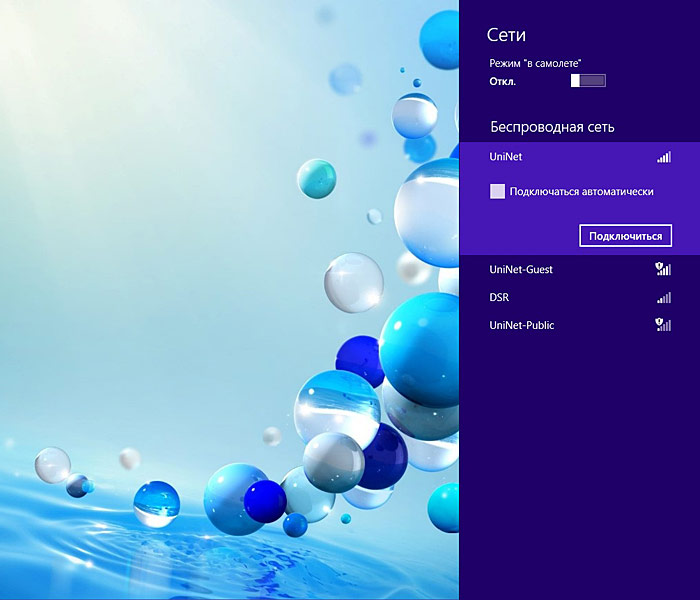Click the UniNet signal strength icon
700x600 pixels.
[664, 157]
